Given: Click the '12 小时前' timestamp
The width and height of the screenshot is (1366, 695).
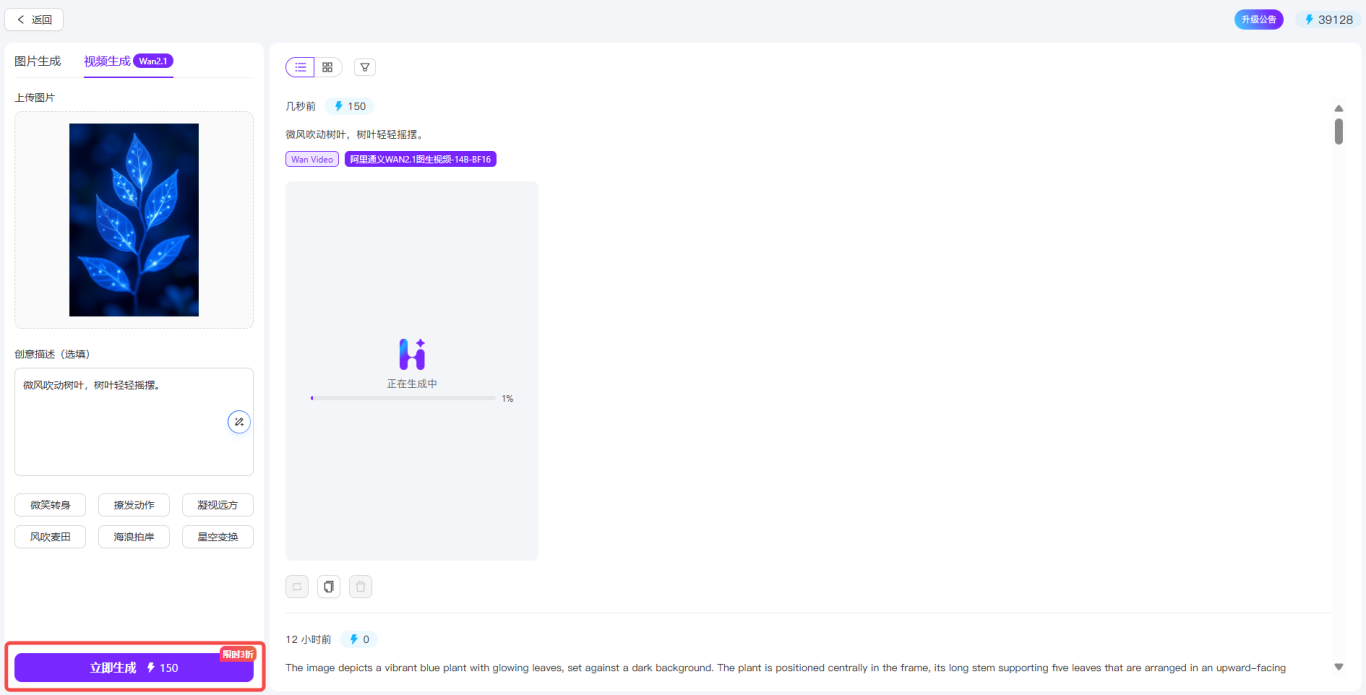Looking at the screenshot, I should coord(308,639).
